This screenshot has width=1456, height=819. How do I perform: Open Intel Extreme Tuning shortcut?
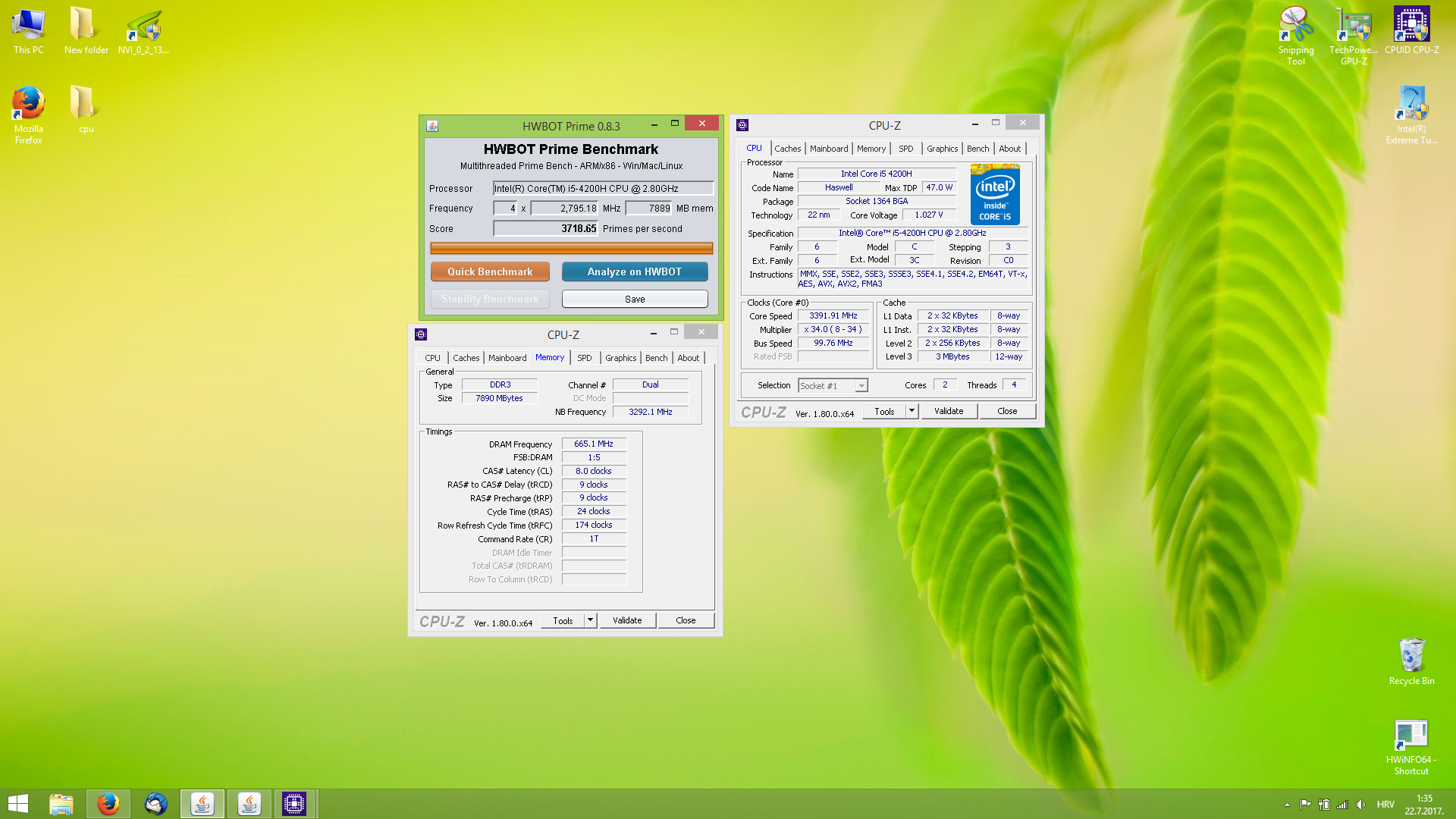pyautogui.click(x=1411, y=115)
